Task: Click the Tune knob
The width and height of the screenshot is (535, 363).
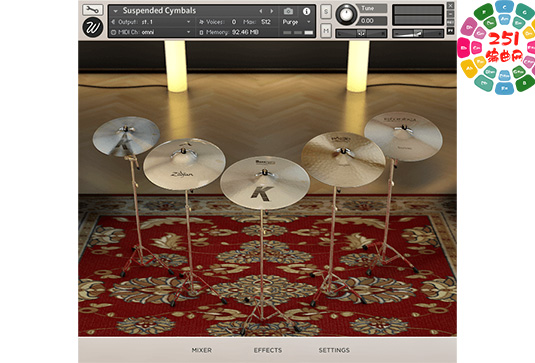Action: (346, 14)
